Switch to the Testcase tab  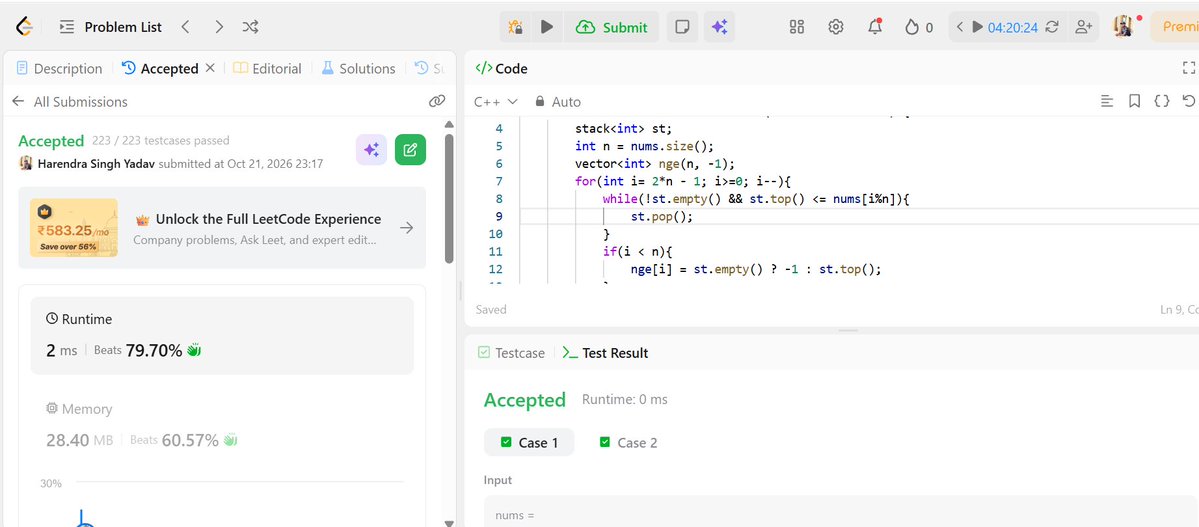coord(511,353)
